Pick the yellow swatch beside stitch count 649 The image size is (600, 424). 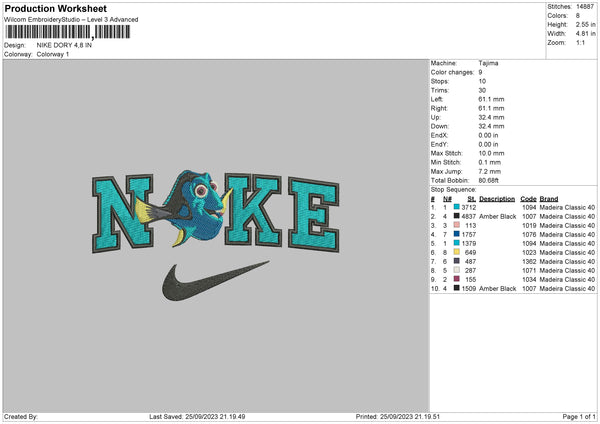coord(456,252)
